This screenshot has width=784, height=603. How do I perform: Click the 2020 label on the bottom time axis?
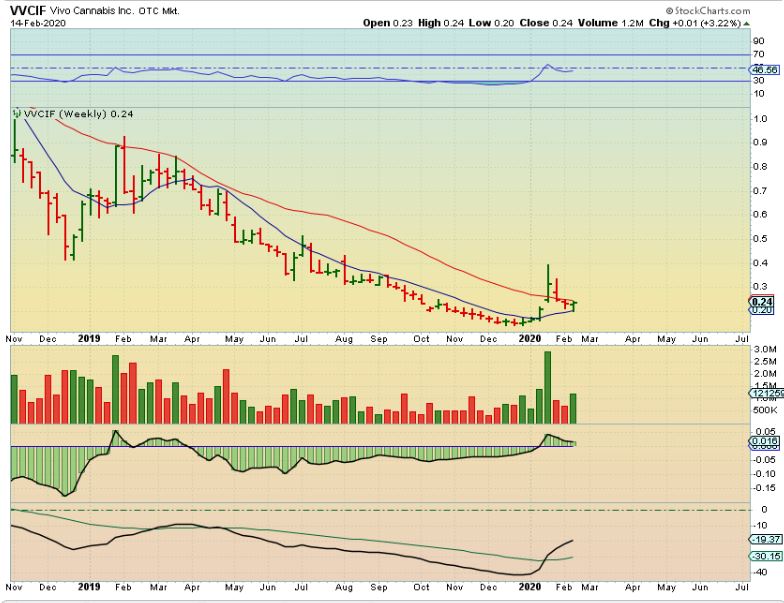tap(530, 587)
